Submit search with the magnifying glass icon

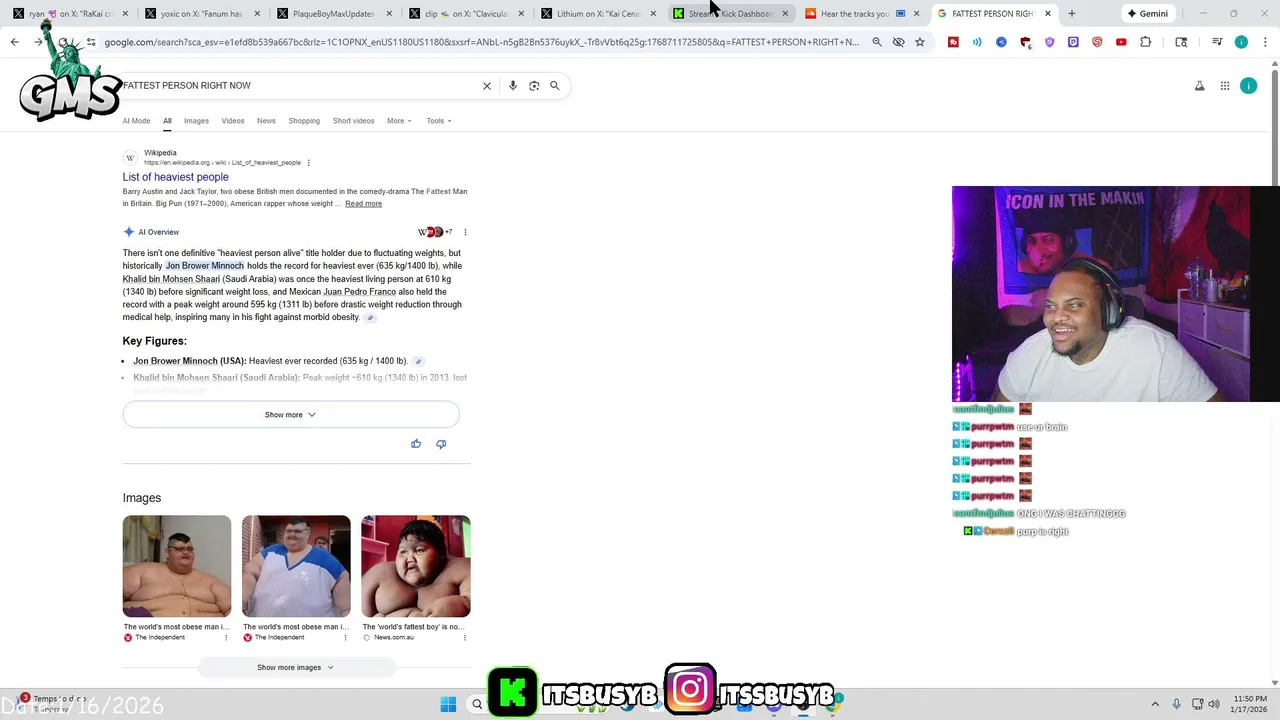(555, 86)
